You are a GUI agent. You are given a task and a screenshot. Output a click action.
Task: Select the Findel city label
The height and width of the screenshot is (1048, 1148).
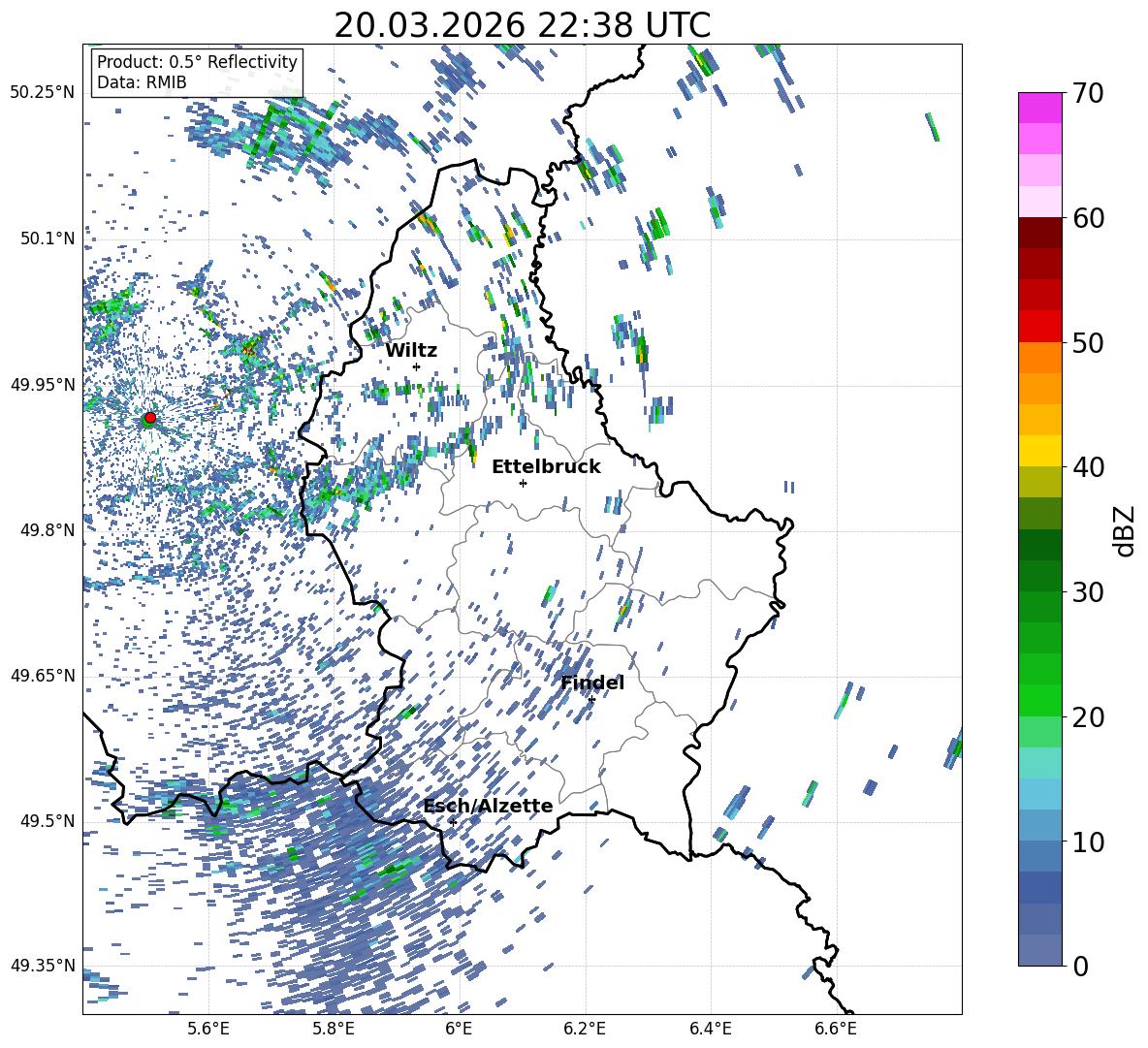(x=592, y=683)
